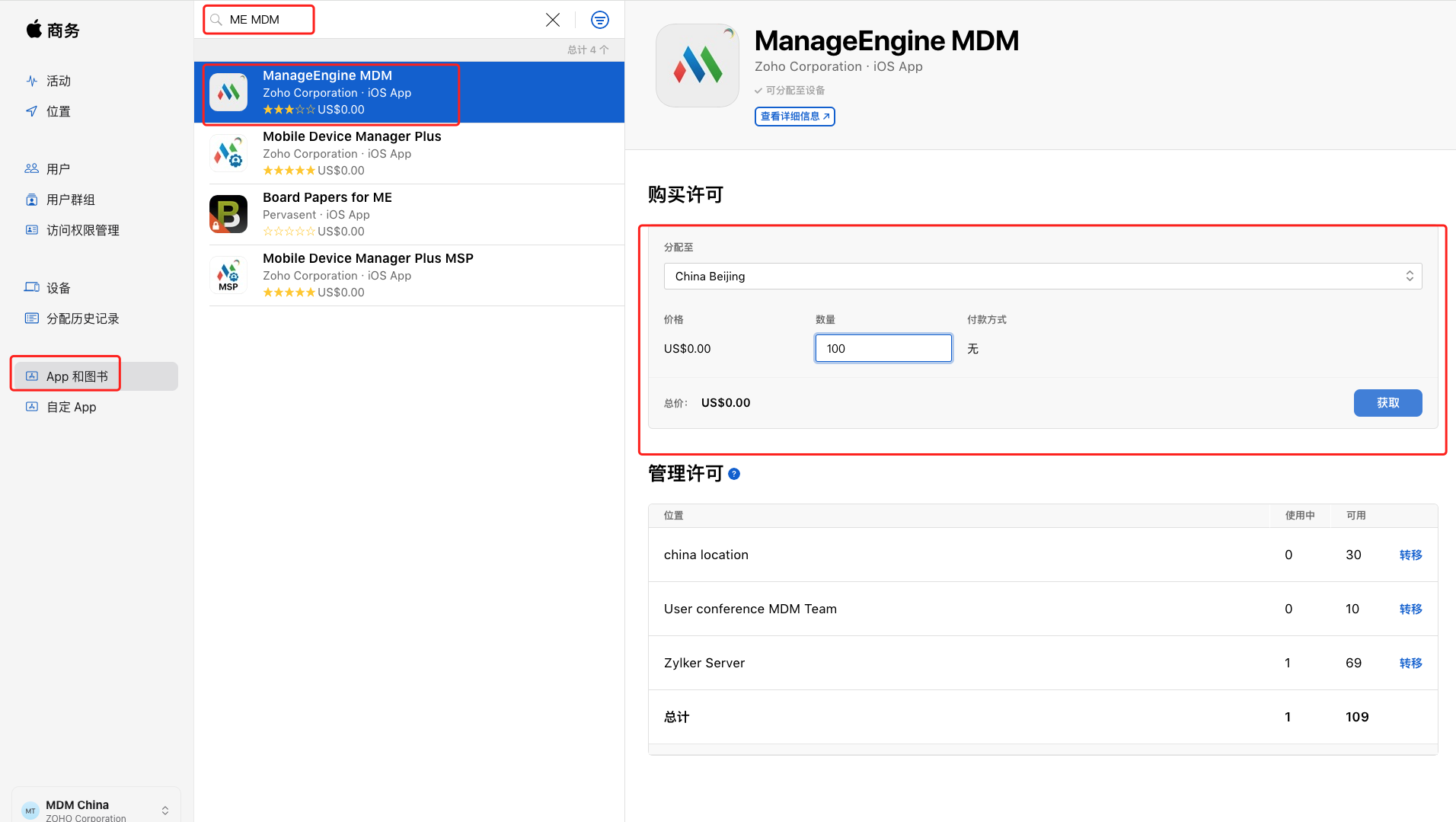
Task: Open the search filter icon
Action: (x=600, y=20)
